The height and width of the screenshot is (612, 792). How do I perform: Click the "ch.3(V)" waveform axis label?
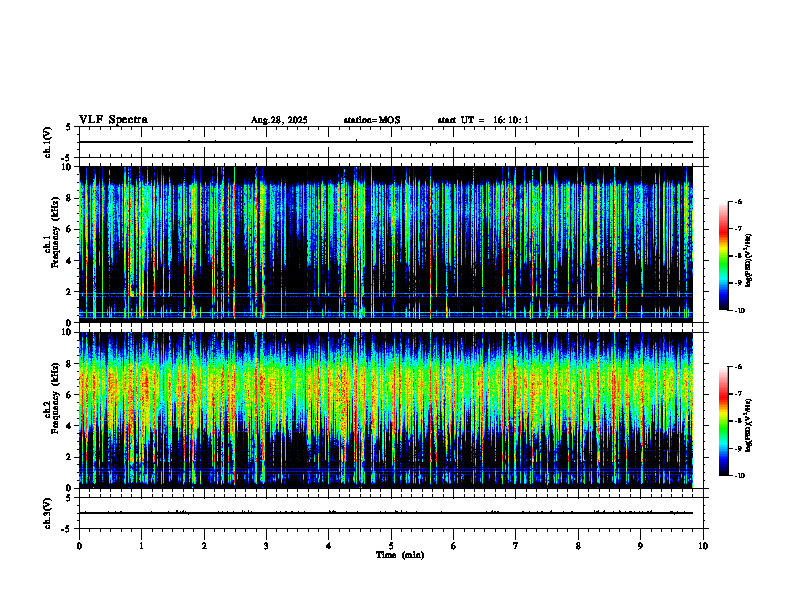pos(48,513)
